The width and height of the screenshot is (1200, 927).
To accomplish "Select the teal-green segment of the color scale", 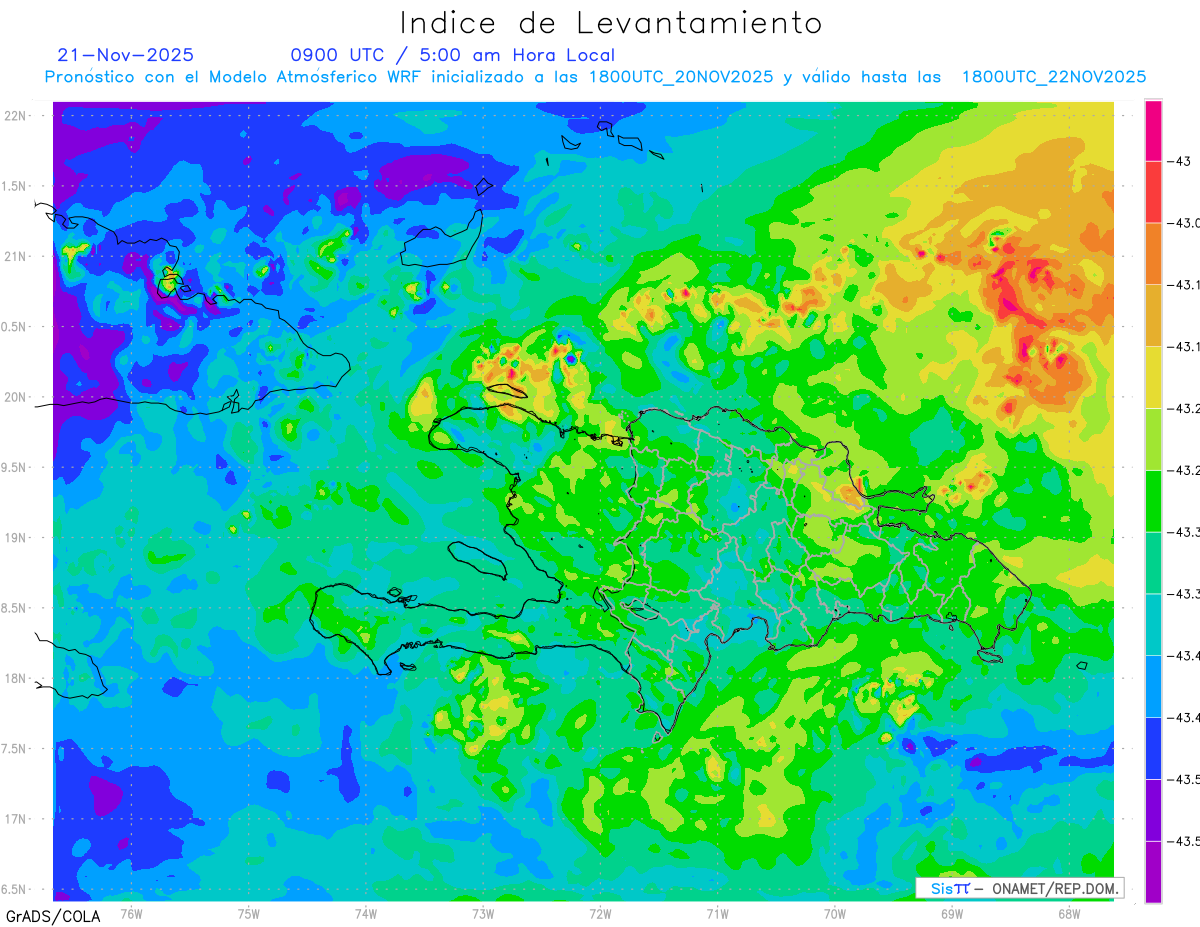I will (x=1153, y=563).
